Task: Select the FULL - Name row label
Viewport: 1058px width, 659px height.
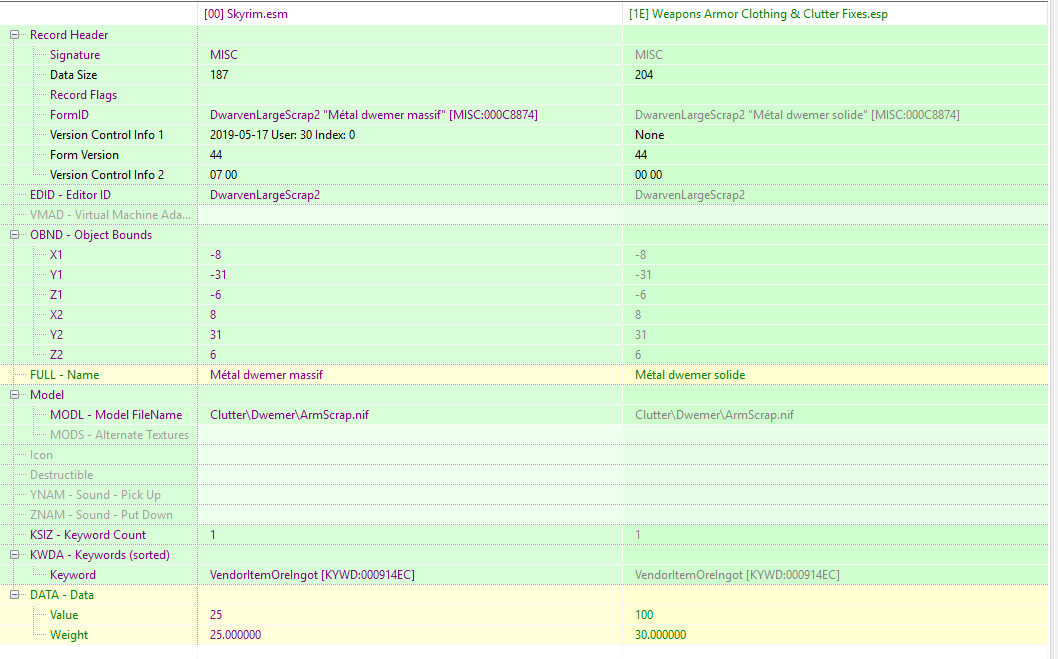Action: click(x=64, y=375)
